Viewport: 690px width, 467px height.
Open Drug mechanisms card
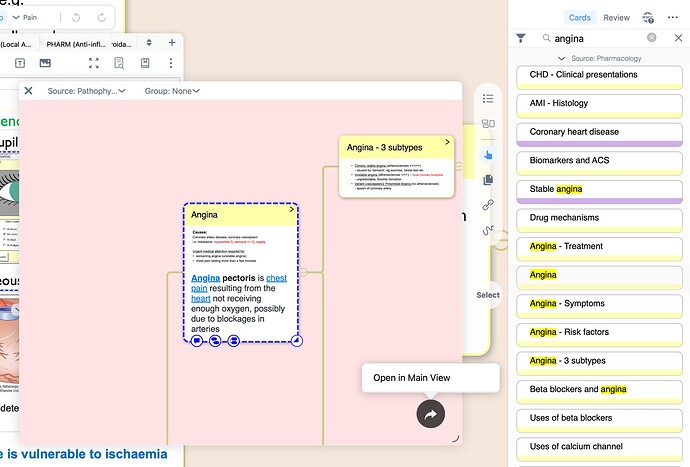599,221
